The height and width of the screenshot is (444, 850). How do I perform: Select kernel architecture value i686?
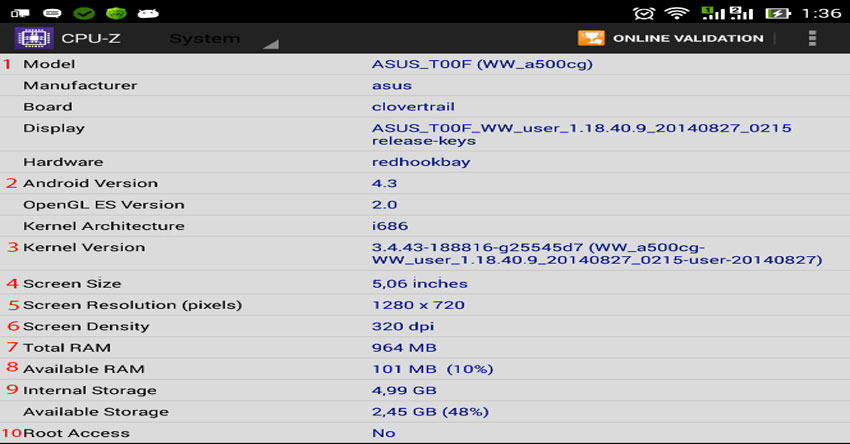[390, 226]
